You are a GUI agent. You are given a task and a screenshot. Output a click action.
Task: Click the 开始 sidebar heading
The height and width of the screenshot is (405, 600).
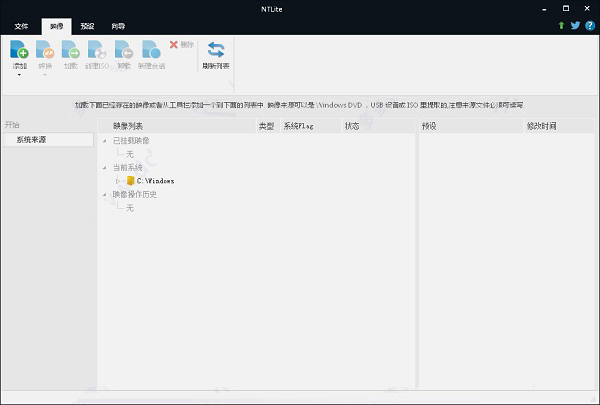12,125
